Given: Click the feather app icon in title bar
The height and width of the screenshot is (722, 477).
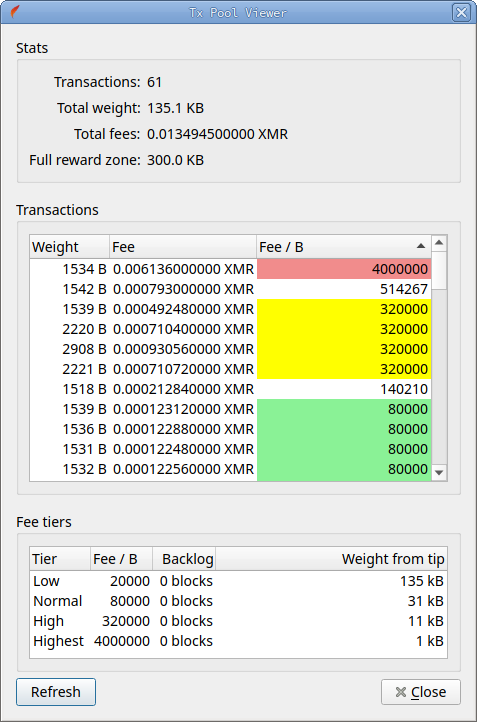Looking at the screenshot, I should [x=14, y=12].
